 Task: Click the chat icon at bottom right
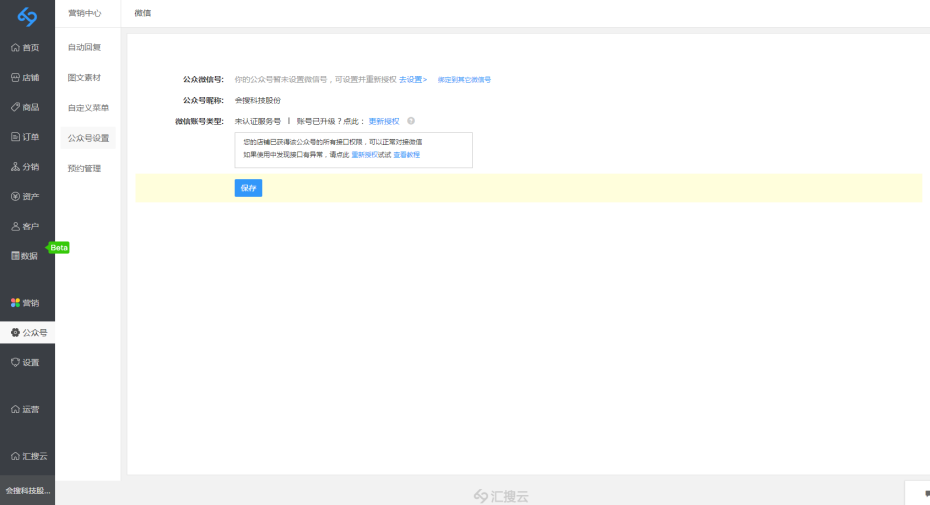point(926,493)
